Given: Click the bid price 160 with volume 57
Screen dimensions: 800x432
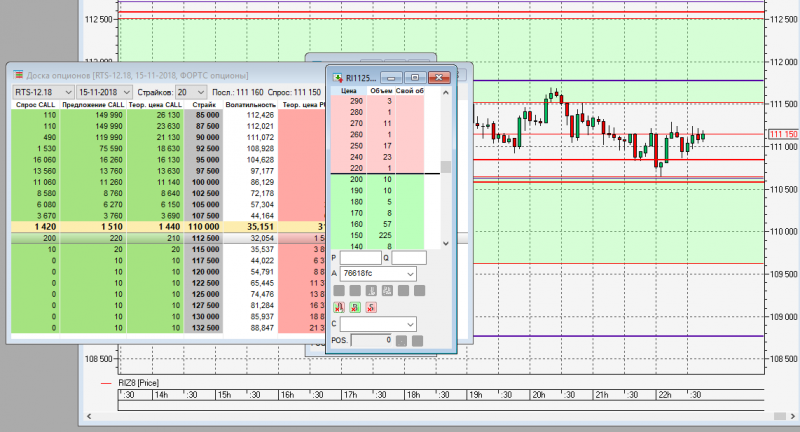Looking at the screenshot, I should (356, 224).
